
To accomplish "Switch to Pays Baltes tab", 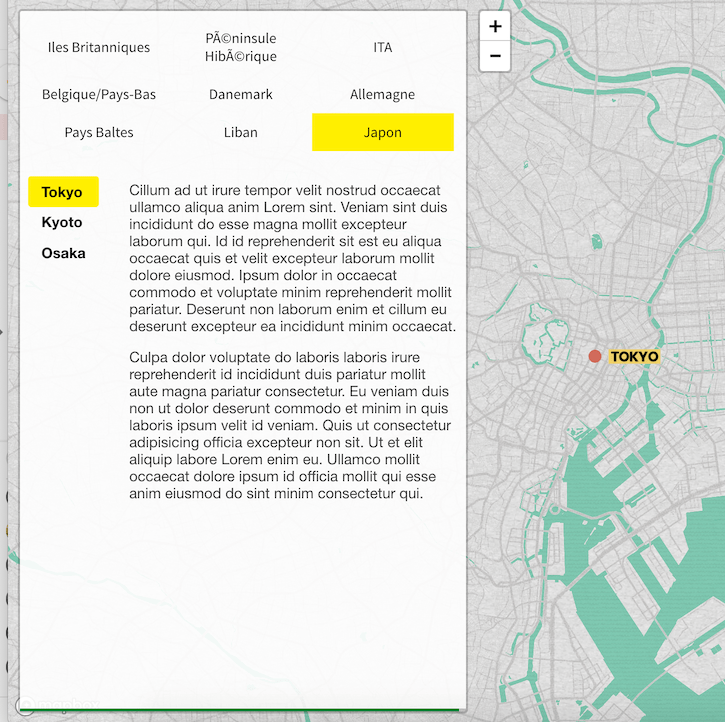I will [x=99, y=132].
